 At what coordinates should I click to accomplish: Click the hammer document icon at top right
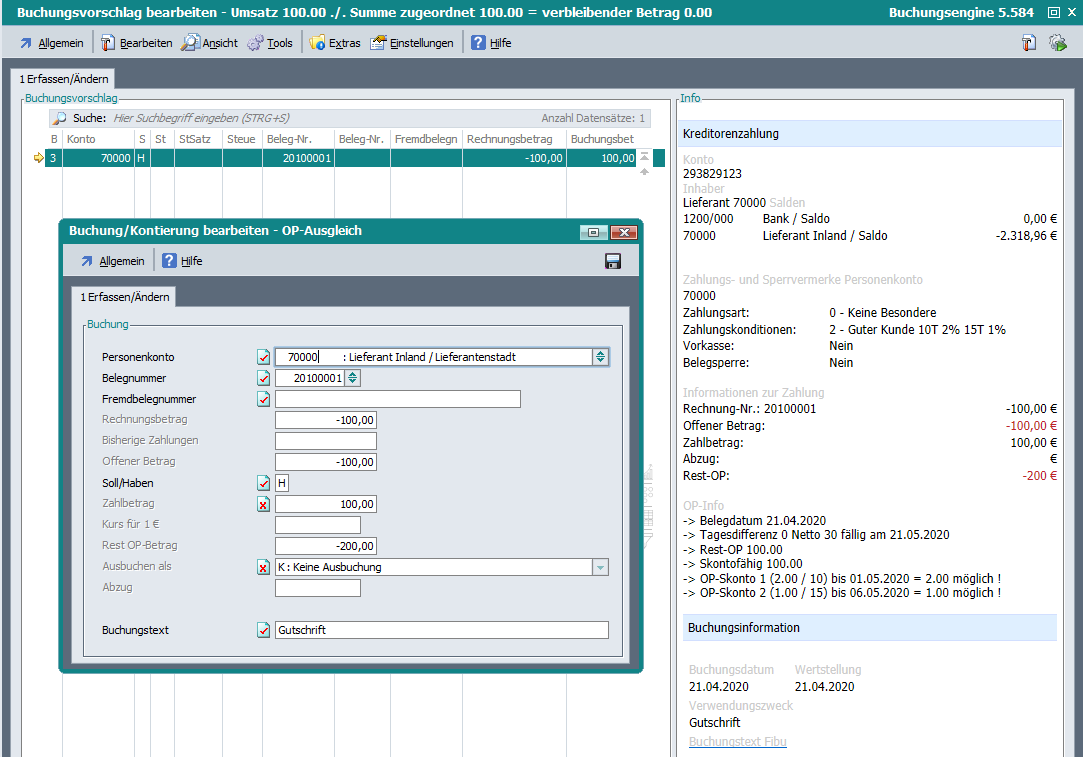tap(1029, 43)
